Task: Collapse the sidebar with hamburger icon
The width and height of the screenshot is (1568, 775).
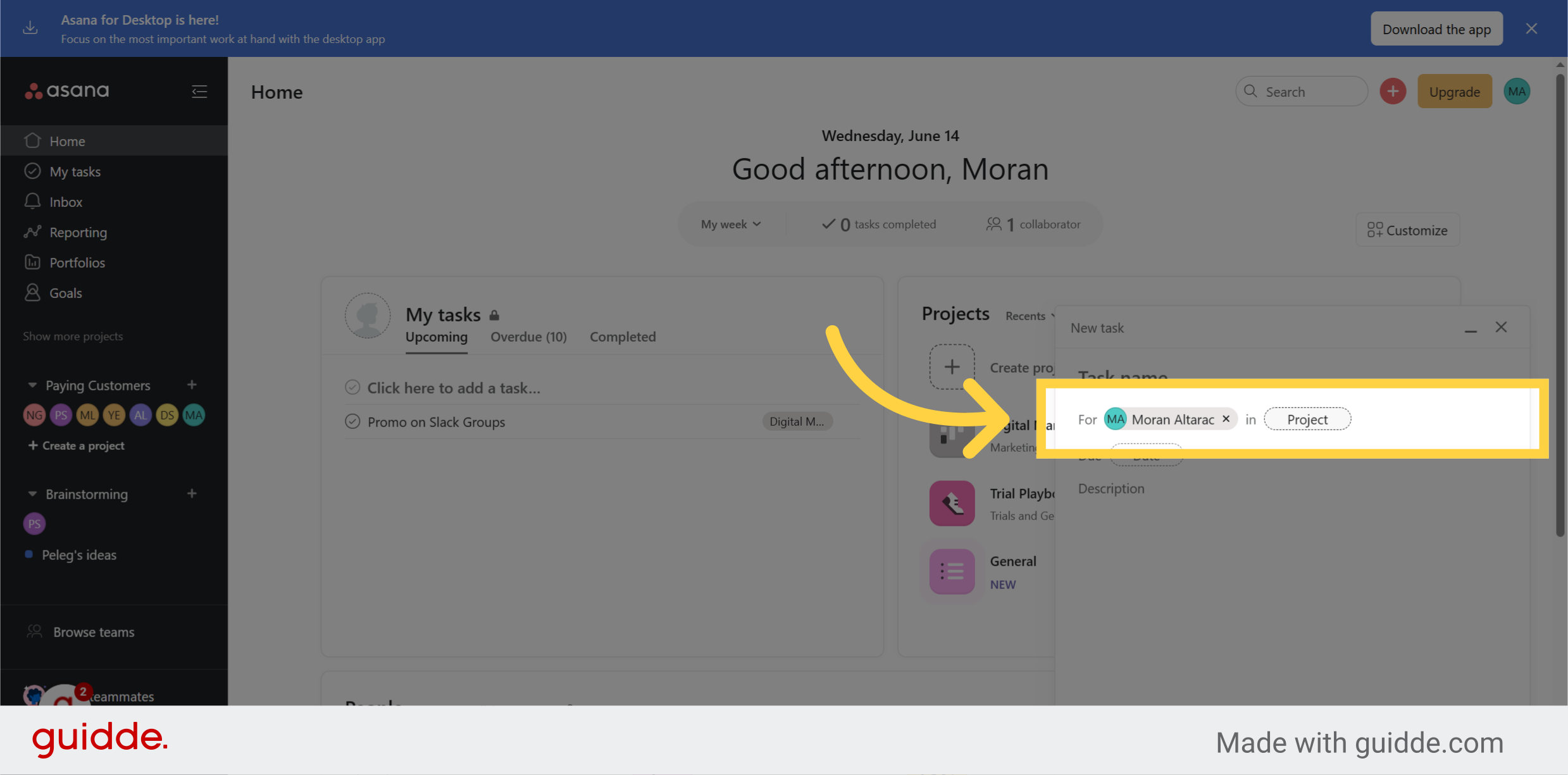Action: point(199,92)
